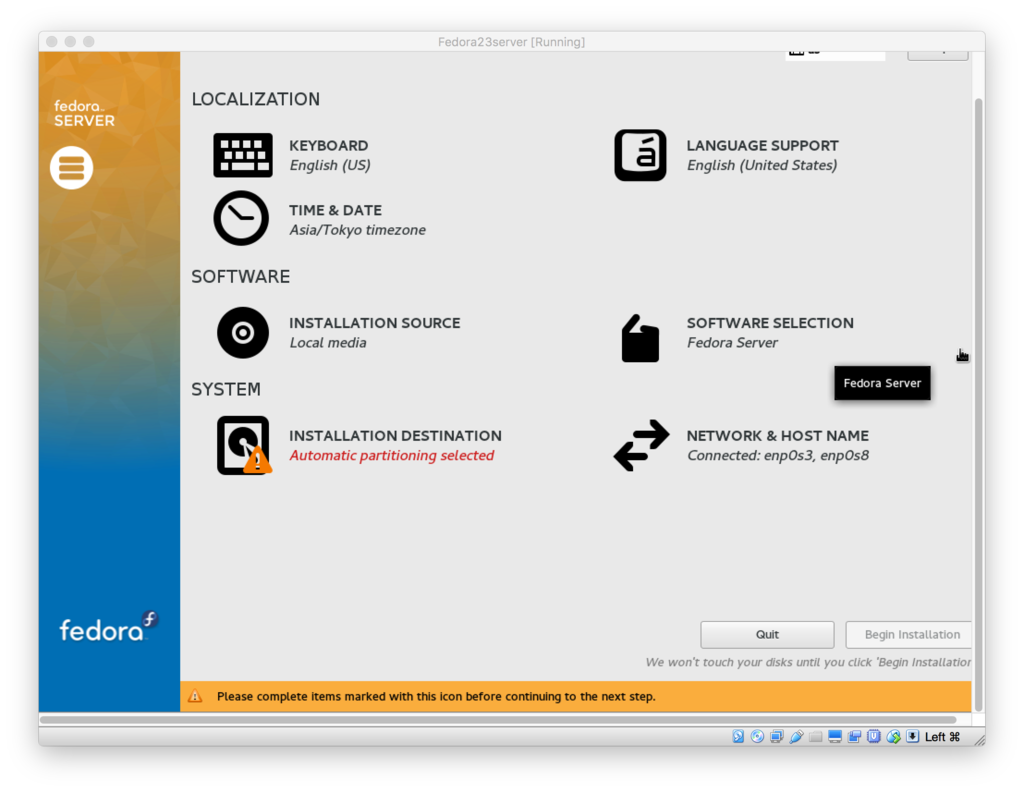Click the VirtualBox virtualization chip status icon
This screenshot has width=1024, height=792.
(x=873, y=737)
